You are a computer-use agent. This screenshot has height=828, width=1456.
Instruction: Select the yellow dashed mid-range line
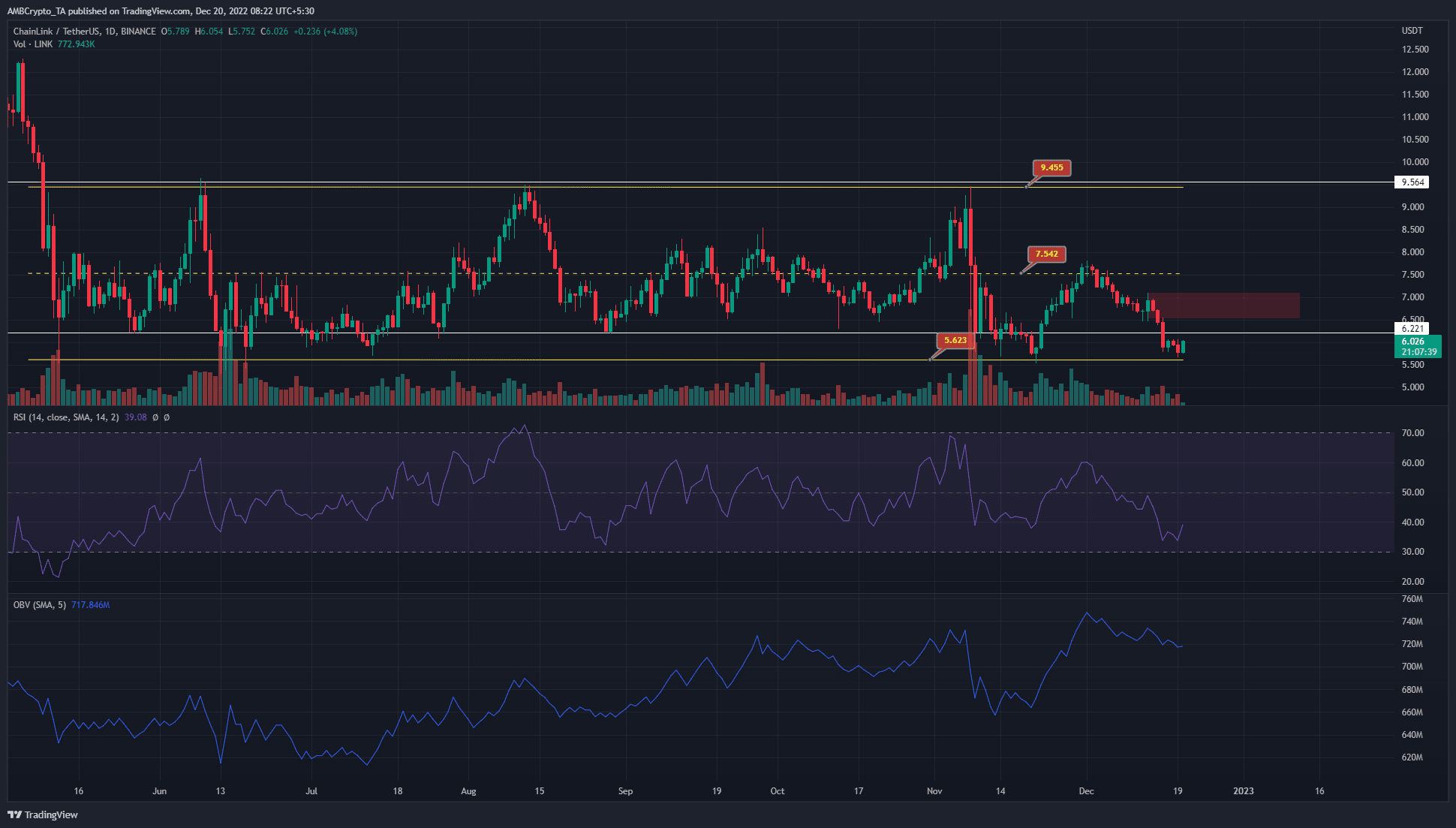tap(604, 274)
